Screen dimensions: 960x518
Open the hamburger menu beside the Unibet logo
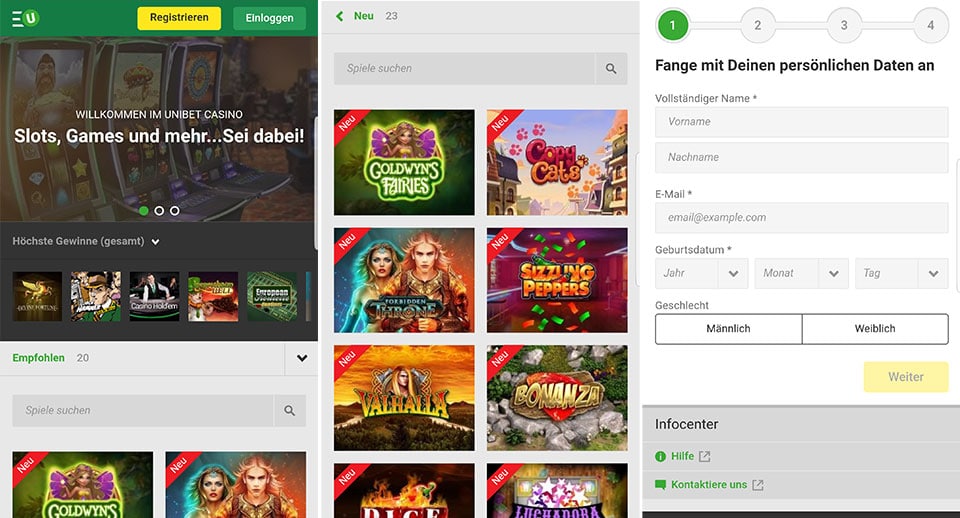17,18
